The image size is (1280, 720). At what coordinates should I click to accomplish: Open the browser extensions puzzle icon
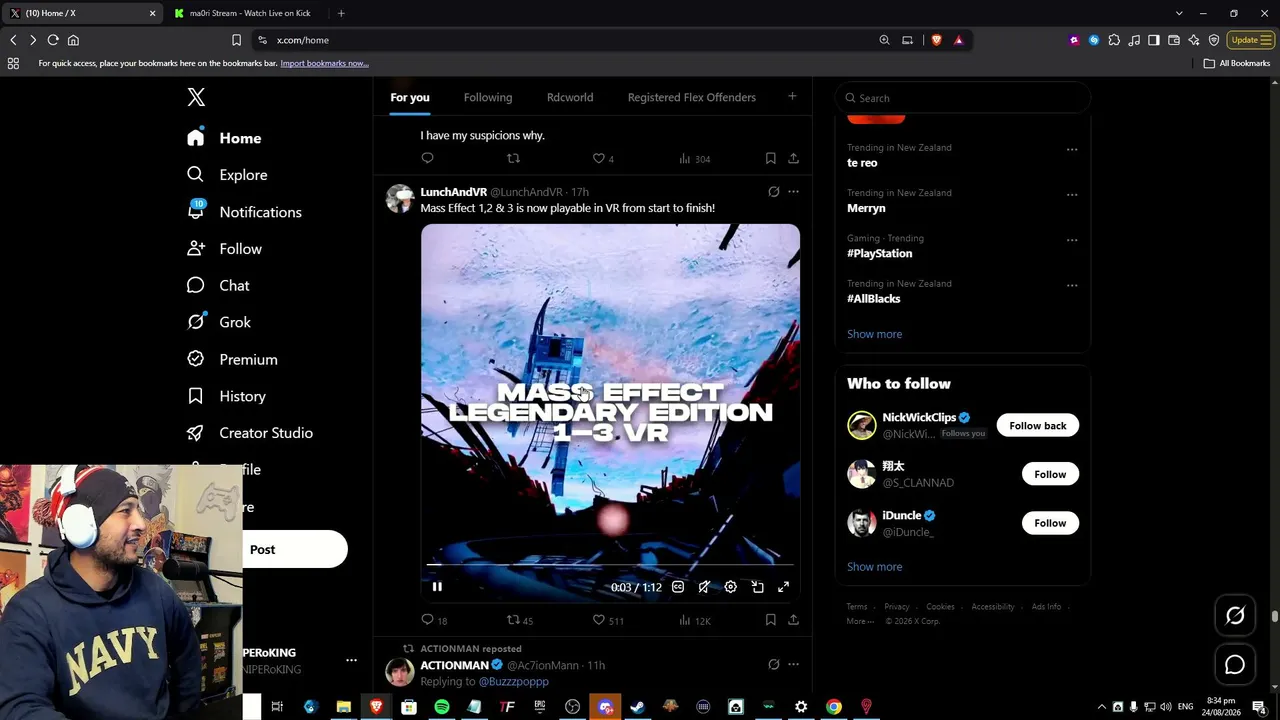tap(1114, 40)
